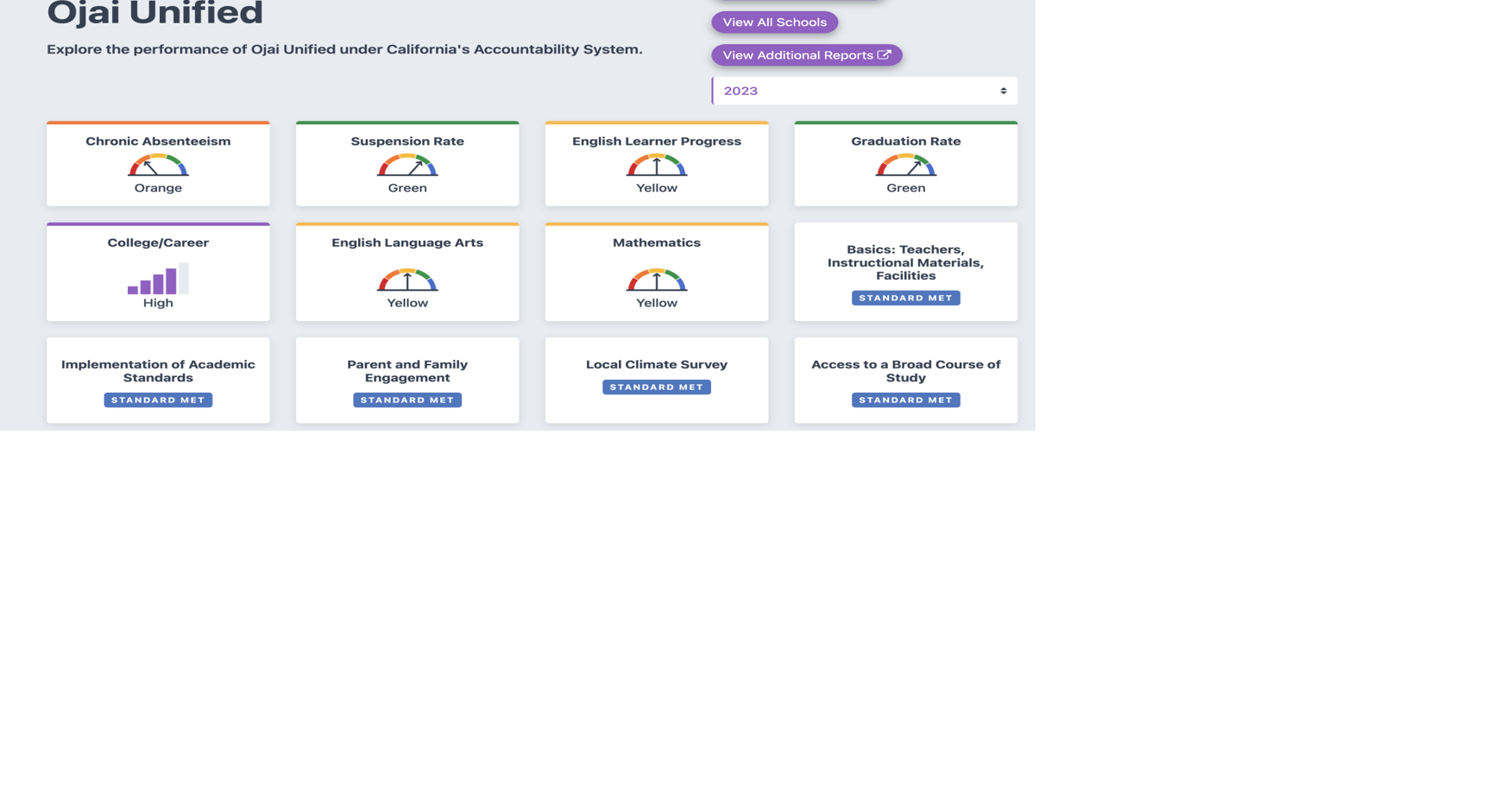The width and height of the screenshot is (1512, 794).
Task: Select the Graduation Rate title
Action: [x=905, y=142]
